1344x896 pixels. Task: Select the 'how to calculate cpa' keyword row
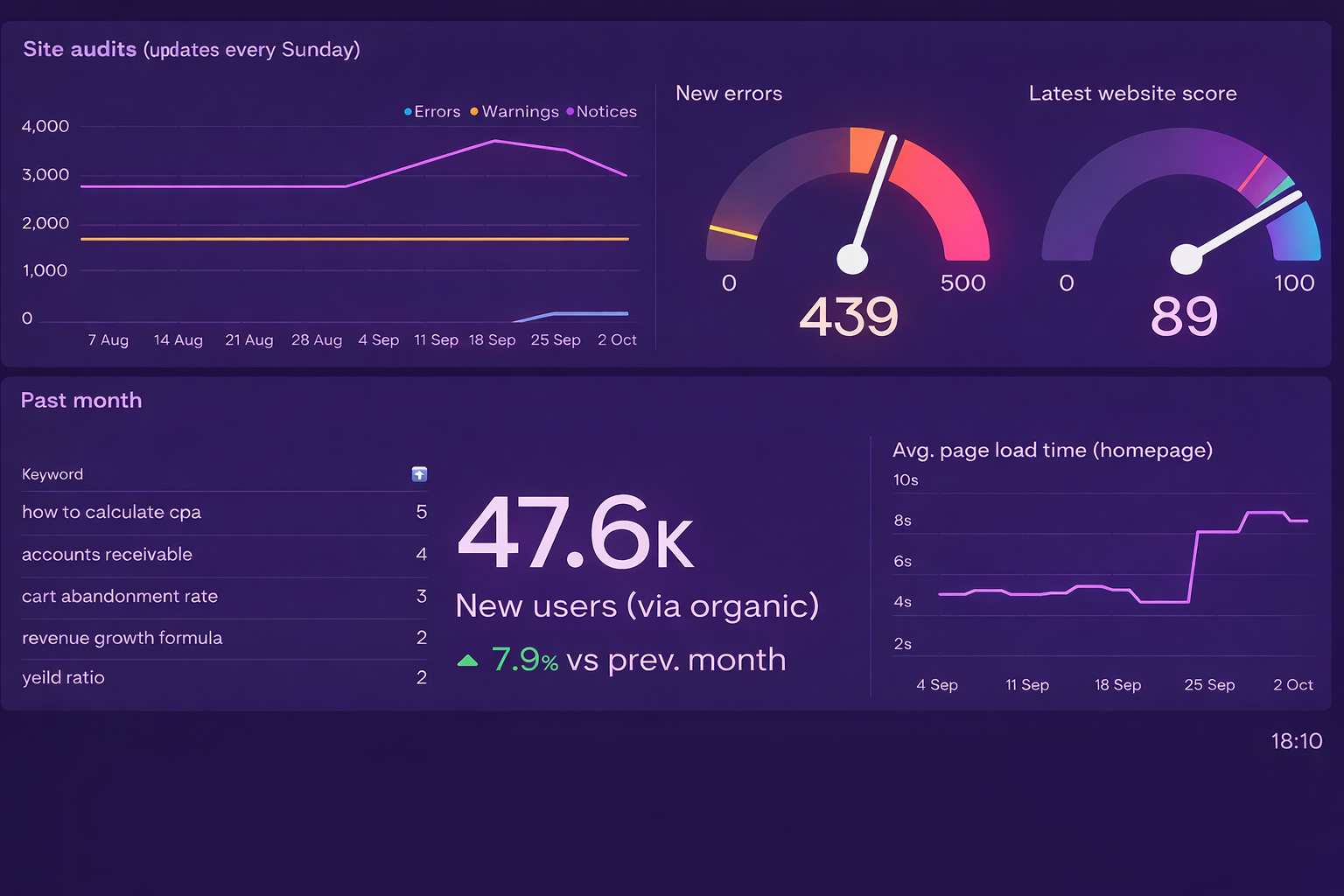[x=112, y=513]
